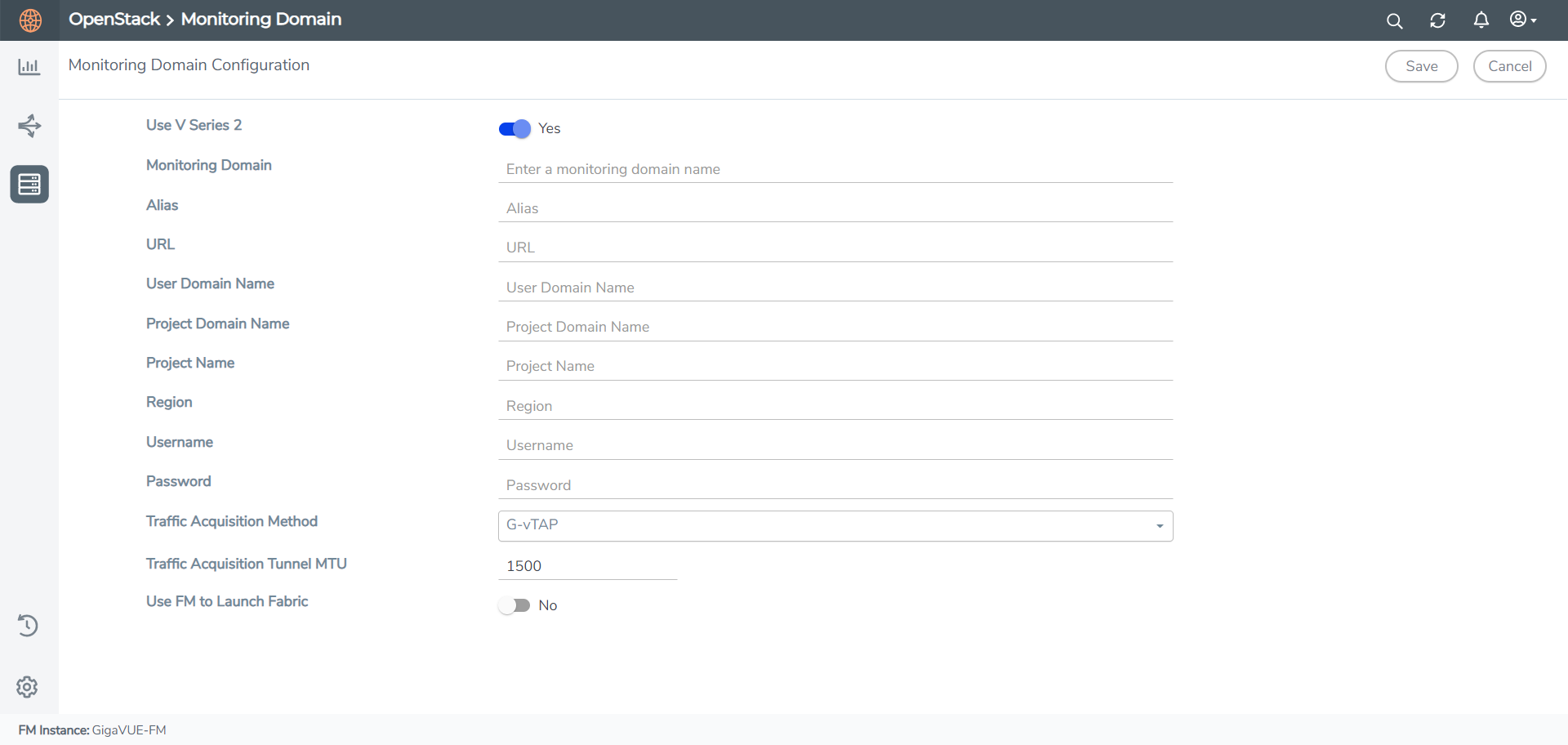Click the Cancel button
Screen dimensions: 1568x745
coord(1509,66)
